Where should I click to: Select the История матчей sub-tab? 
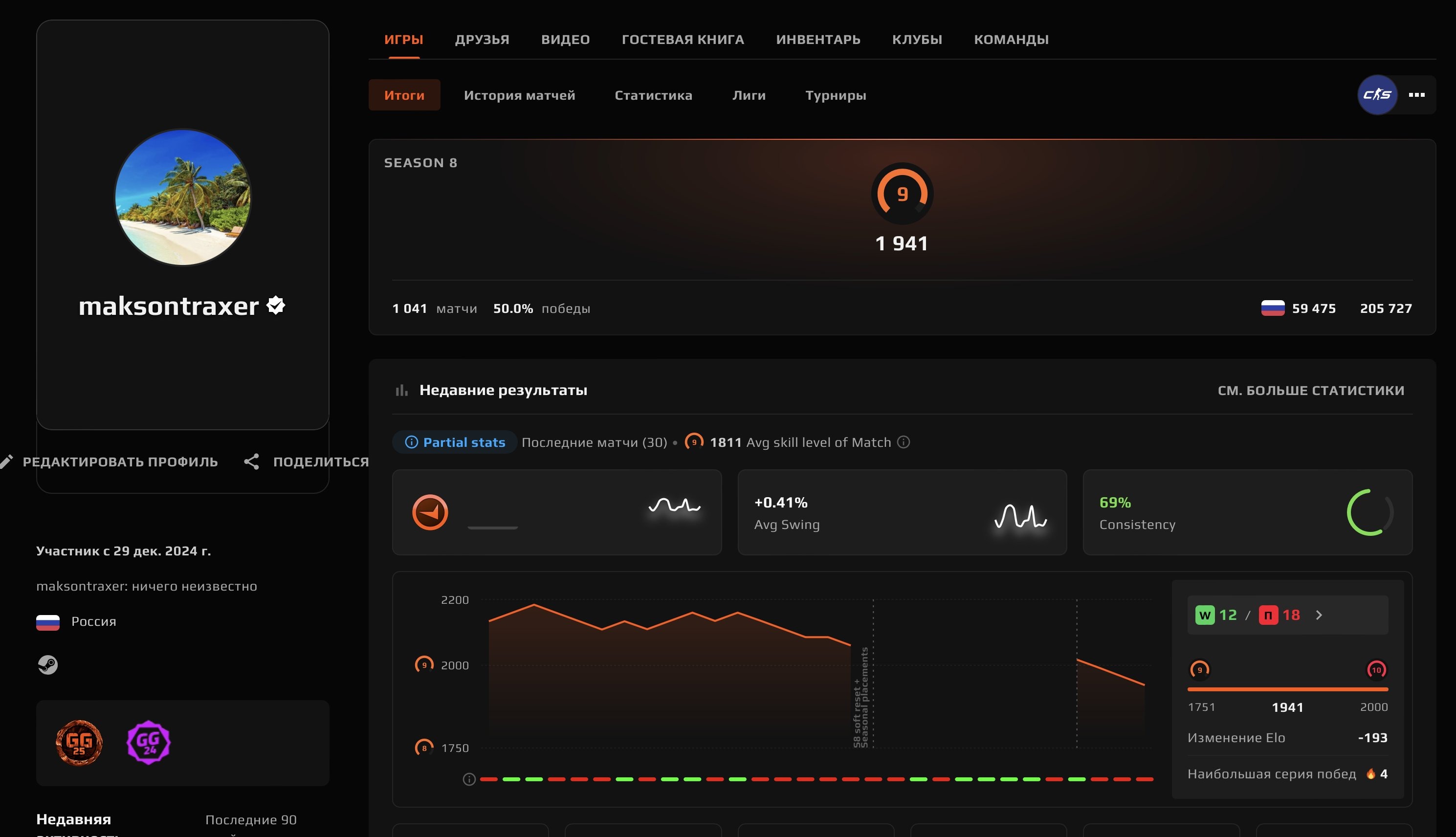(x=519, y=95)
